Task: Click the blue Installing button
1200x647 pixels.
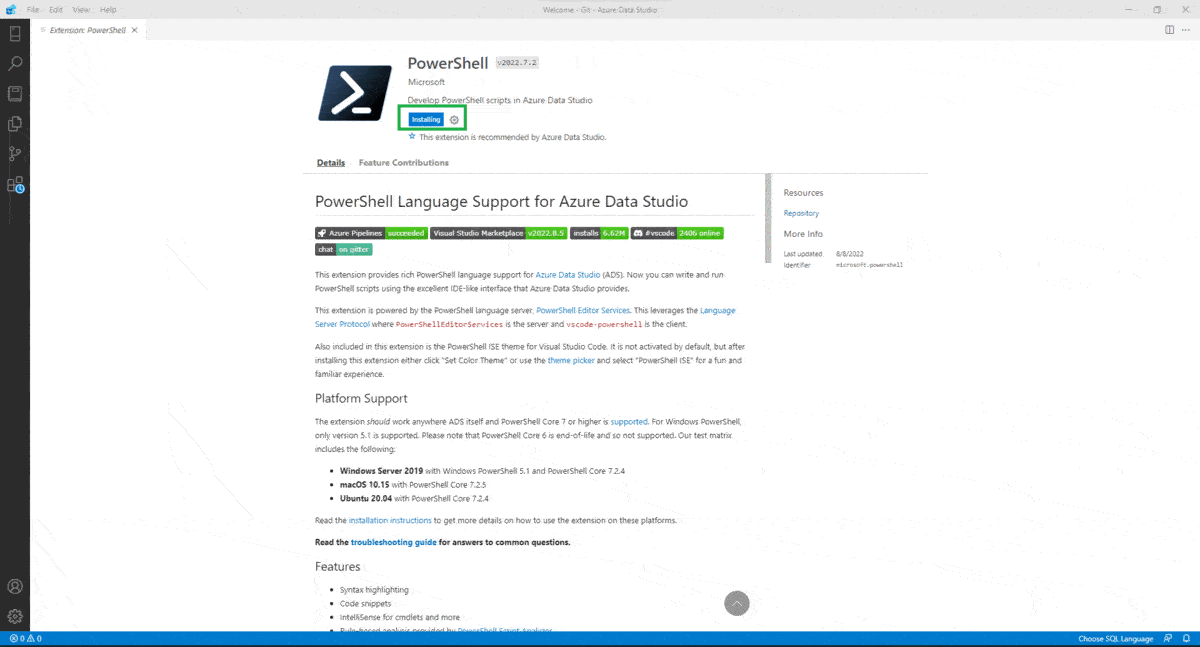Action: pyautogui.click(x=426, y=120)
